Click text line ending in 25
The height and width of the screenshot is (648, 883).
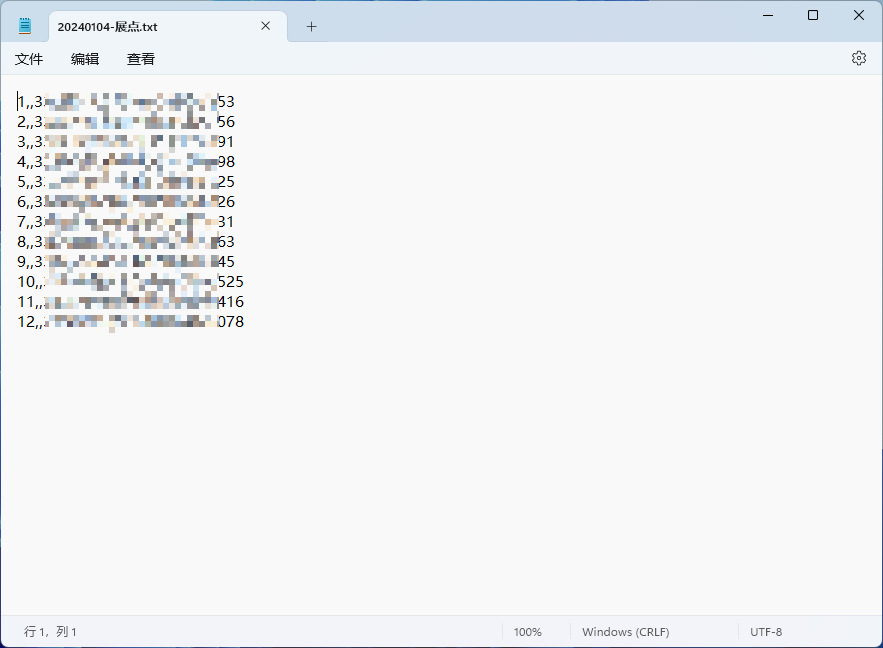(126, 182)
